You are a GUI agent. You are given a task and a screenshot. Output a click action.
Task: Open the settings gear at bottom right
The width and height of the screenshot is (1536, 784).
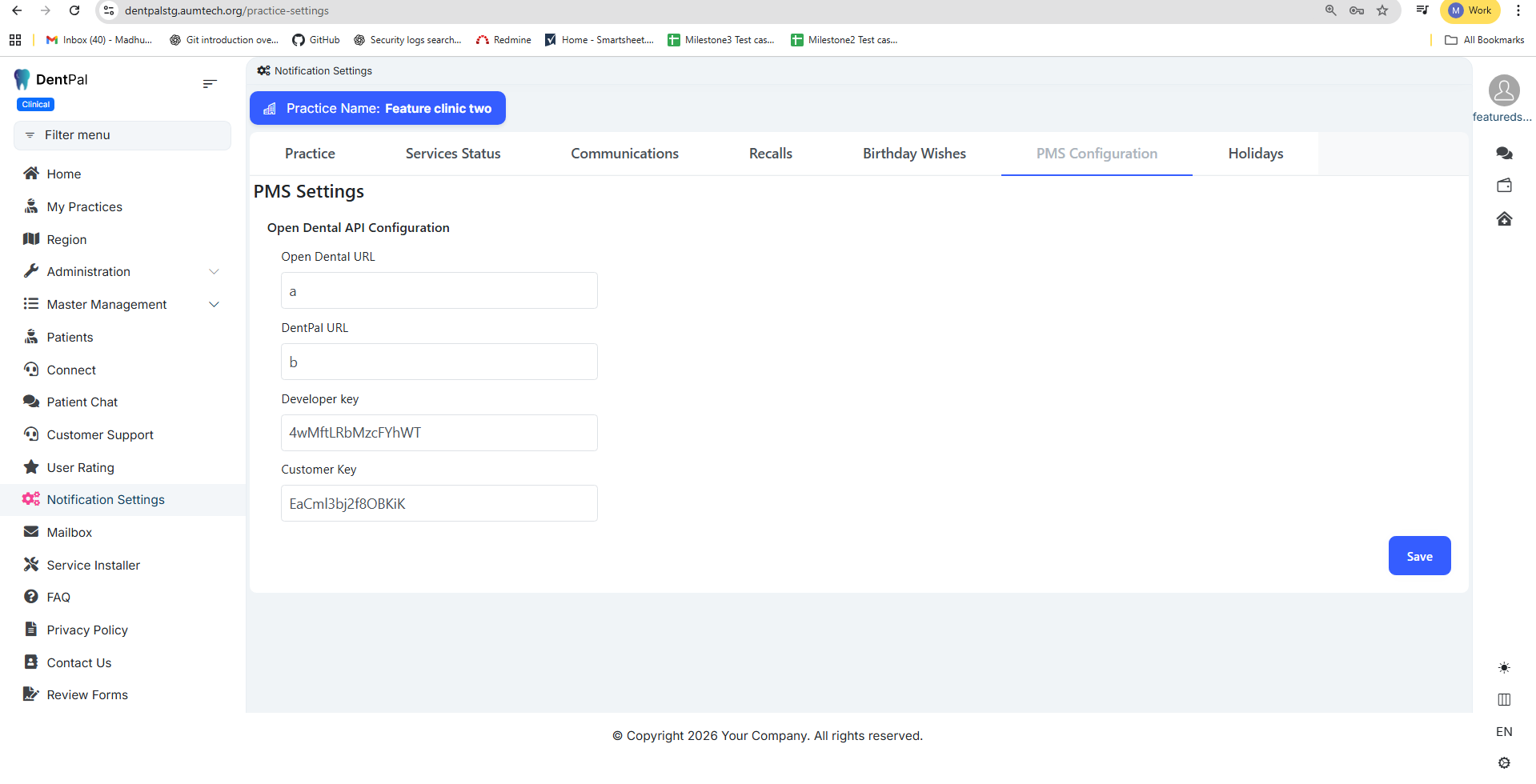point(1504,762)
